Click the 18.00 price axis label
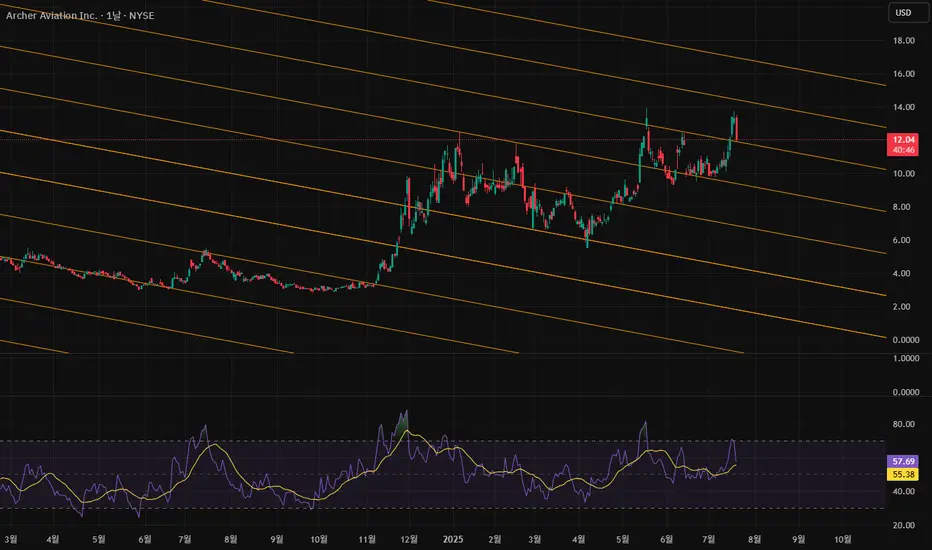The image size is (932, 550). coord(903,40)
